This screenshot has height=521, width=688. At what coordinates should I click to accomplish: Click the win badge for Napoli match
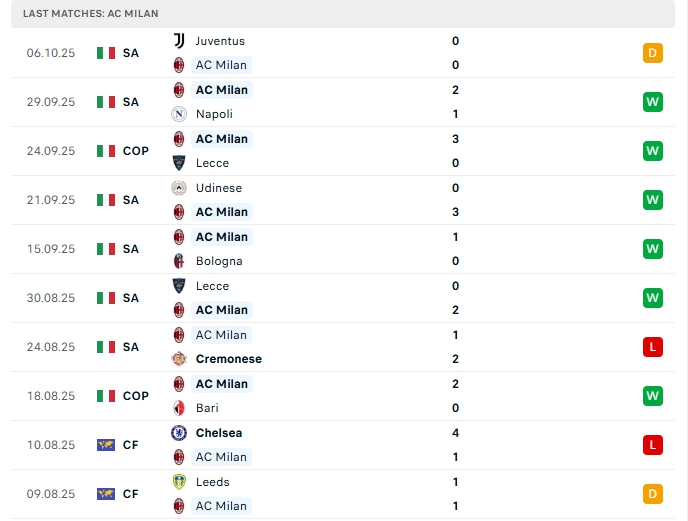click(653, 102)
